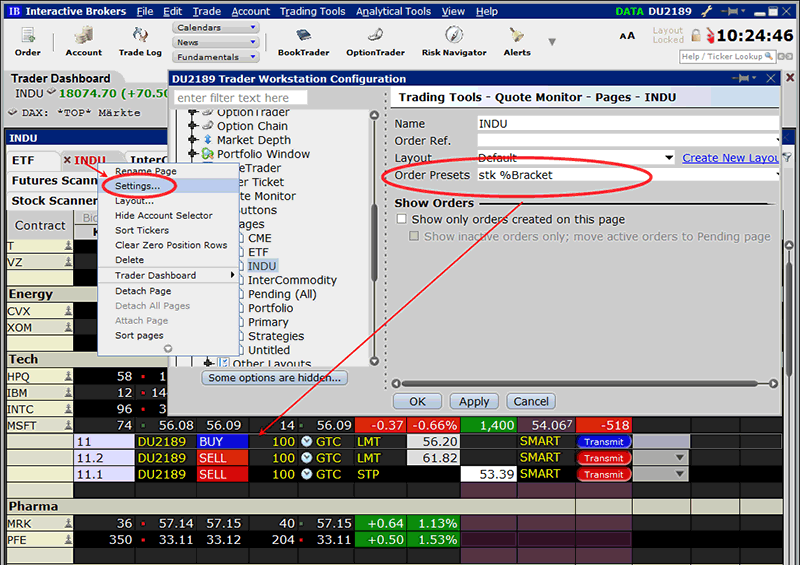Viewport: 800px width, 565px height.
Task: Open the View menu
Action: click(x=453, y=11)
